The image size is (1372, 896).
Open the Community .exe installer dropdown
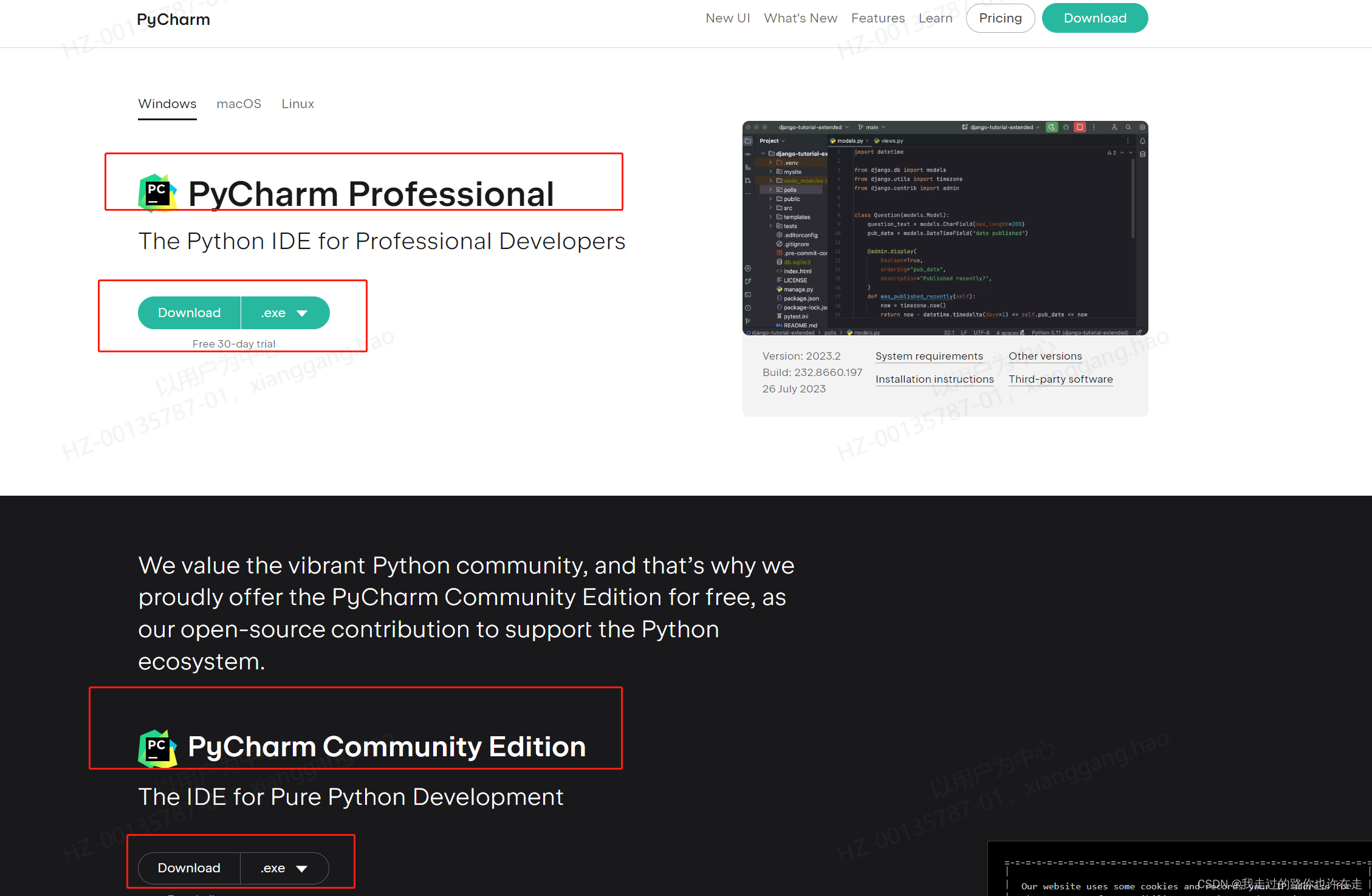(285, 868)
